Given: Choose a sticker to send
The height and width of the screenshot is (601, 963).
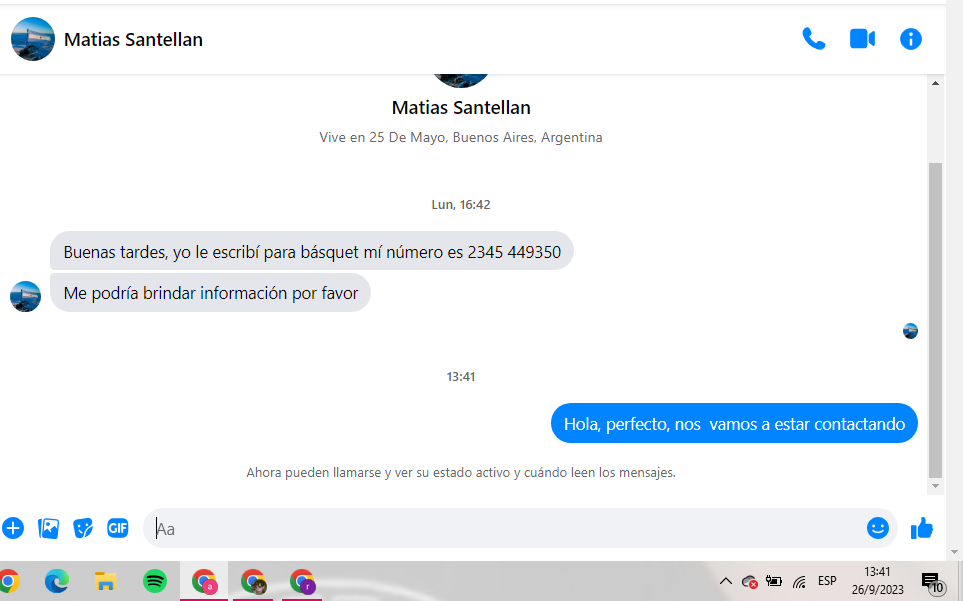Looking at the screenshot, I should pos(83,528).
